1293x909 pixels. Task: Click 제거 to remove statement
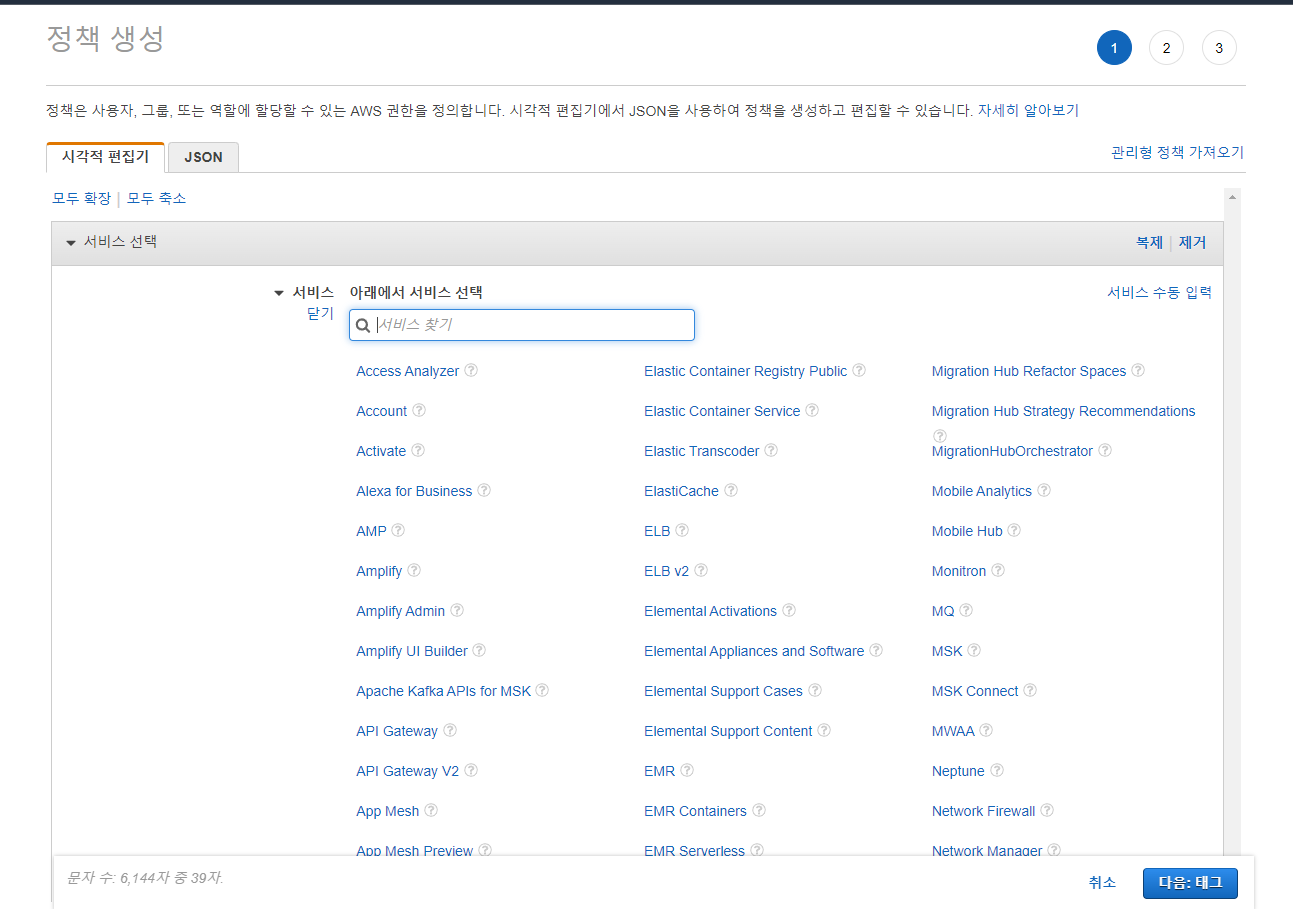coord(1192,242)
